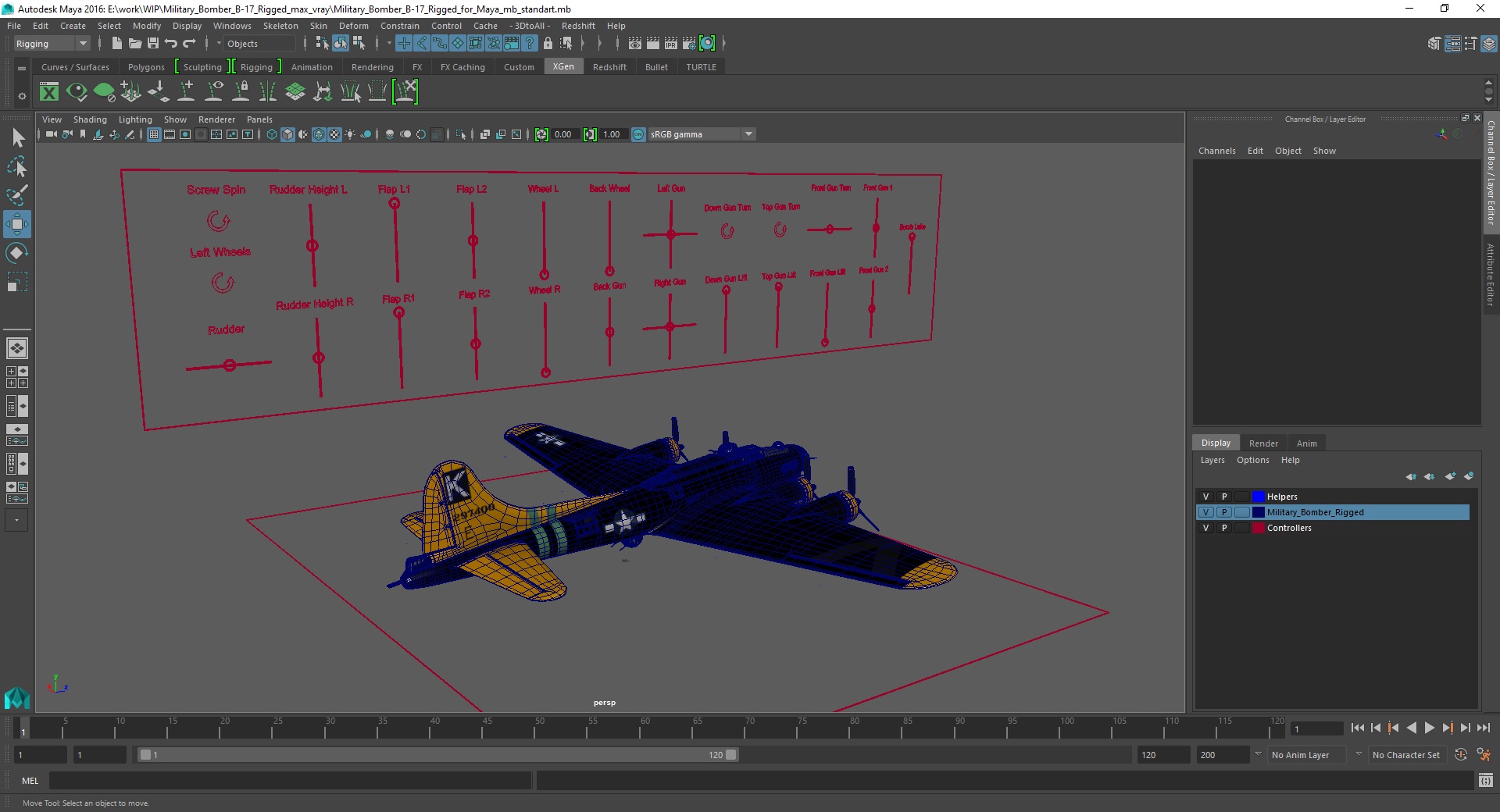This screenshot has width=1500, height=812.
Task: Click the current frame field on timeline
Action: (1316, 728)
